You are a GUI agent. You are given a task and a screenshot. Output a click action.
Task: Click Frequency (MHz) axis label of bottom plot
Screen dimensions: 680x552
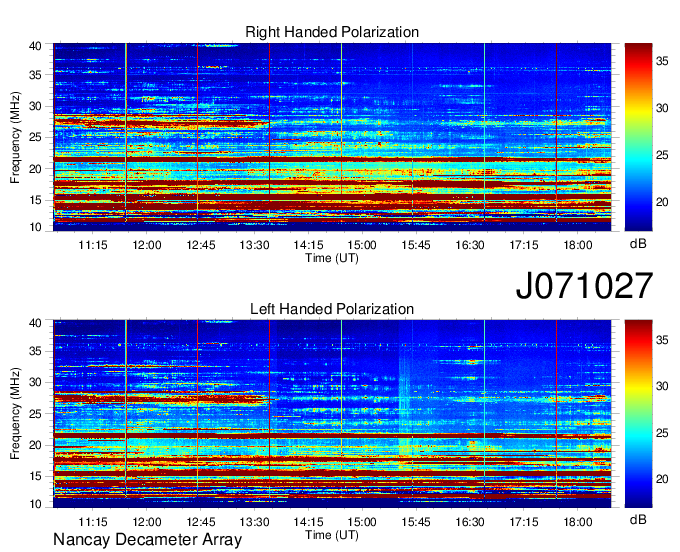click(x=15, y=414)
